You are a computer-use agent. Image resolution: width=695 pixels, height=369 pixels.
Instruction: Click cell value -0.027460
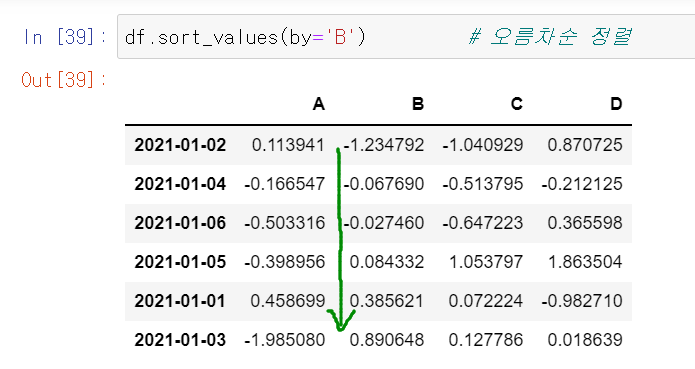(x=384, y=223)
